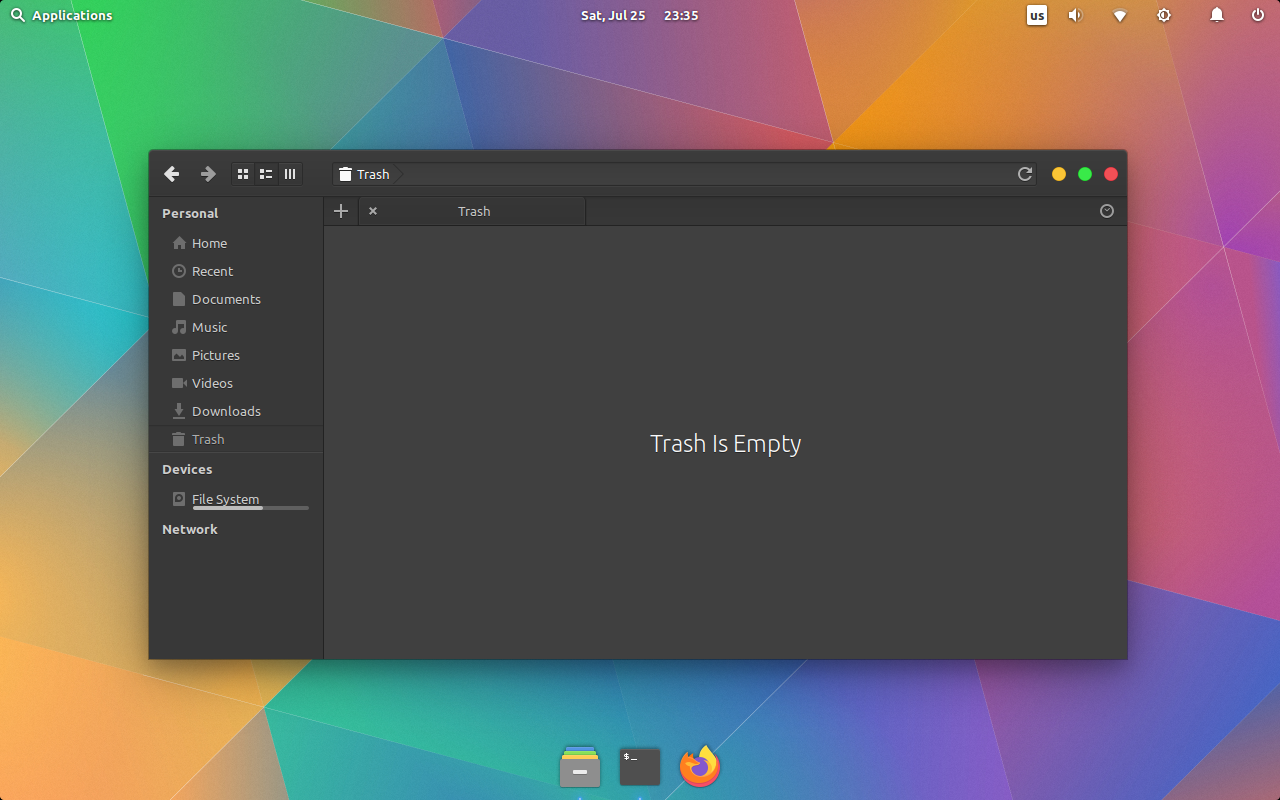
Task: Launch Terminal from the dock
Action: [640, 767]
